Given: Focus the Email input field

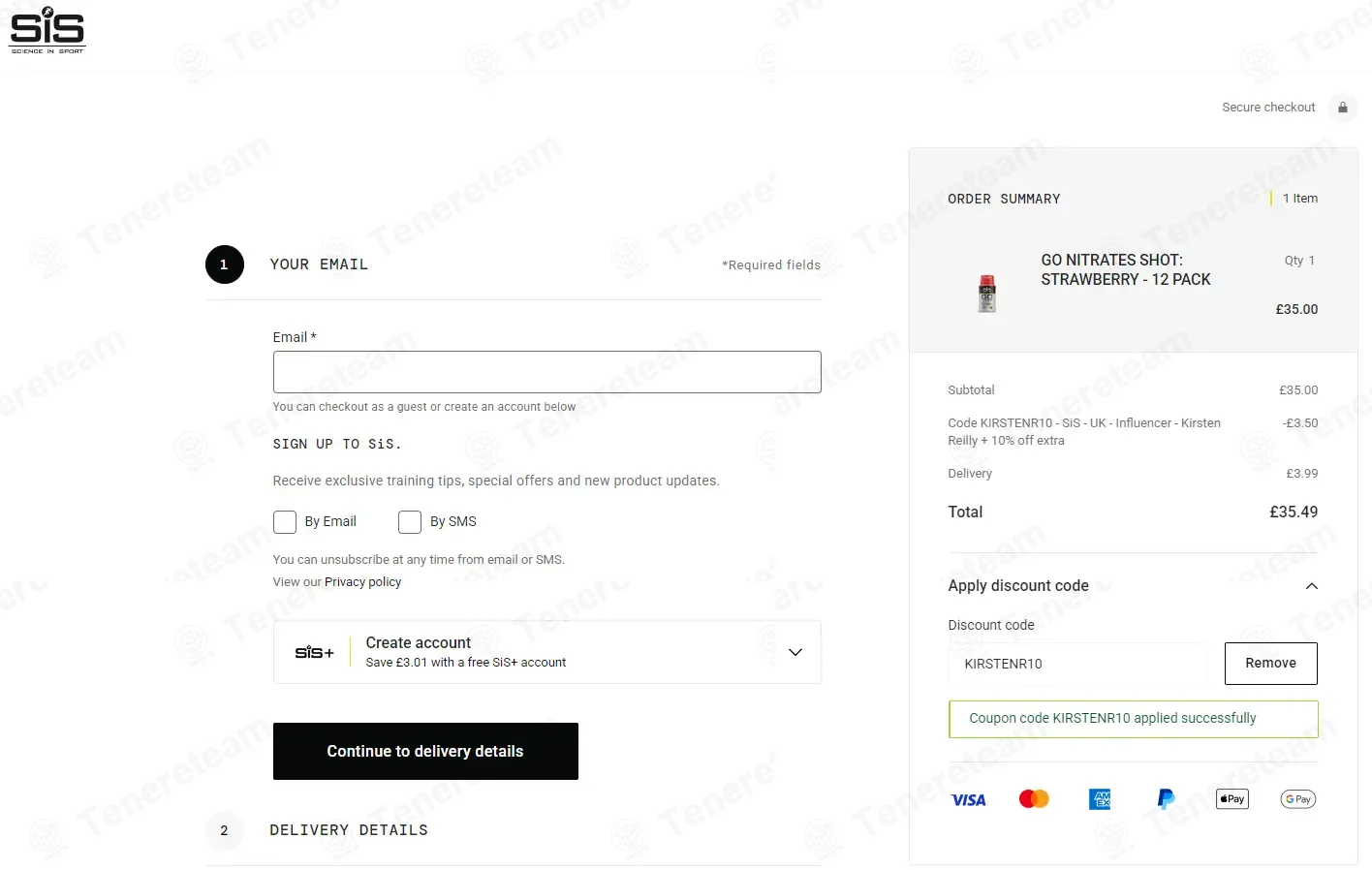Looking at the screenshot, I should (546, 372).
